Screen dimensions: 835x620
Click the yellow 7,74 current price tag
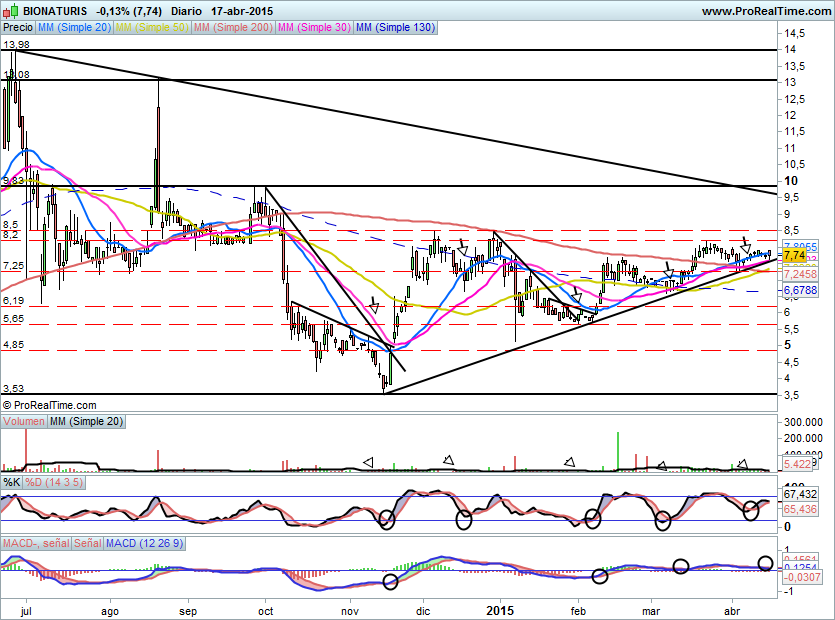click(x=795, y=256)
